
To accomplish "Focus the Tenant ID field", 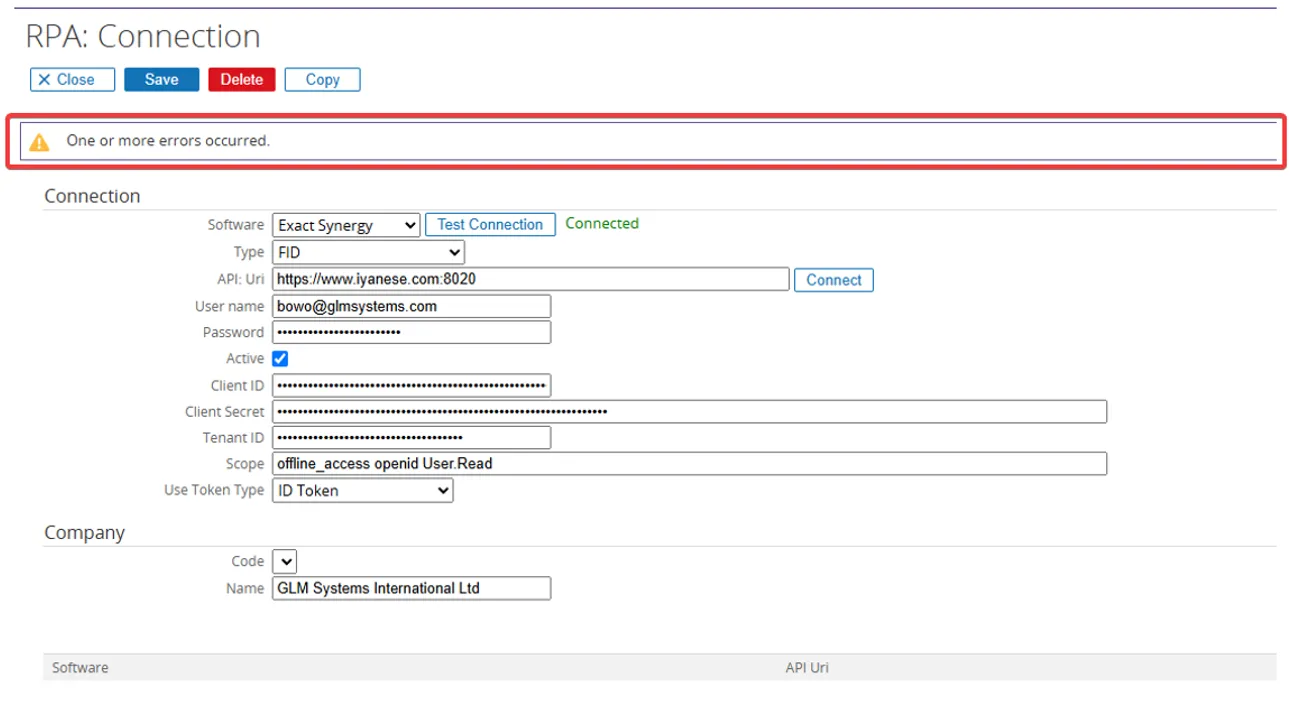I will point(411,438).
